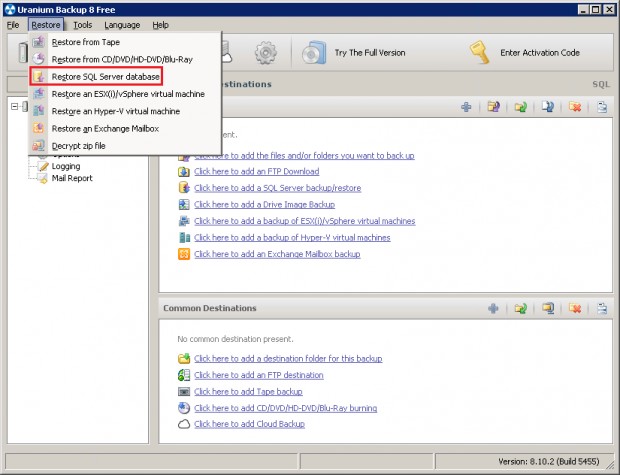Click the green-arrow folder icon in Common Destinations toolbar
The width and height of the screenshot is (620, 475).
pyautogui.click(x=521, y=308)
